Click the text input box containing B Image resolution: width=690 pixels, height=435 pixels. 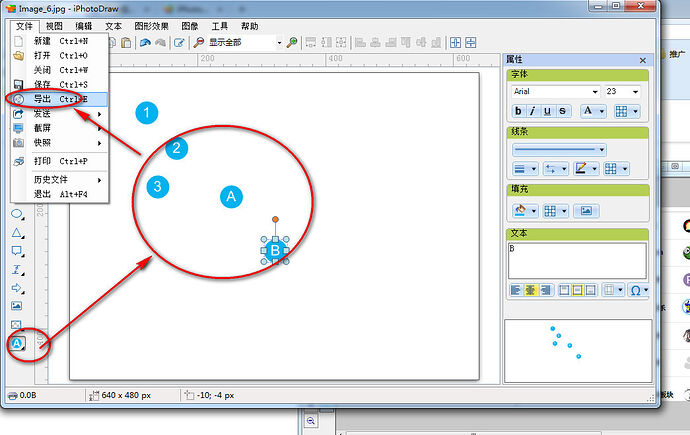pos(577,260)
